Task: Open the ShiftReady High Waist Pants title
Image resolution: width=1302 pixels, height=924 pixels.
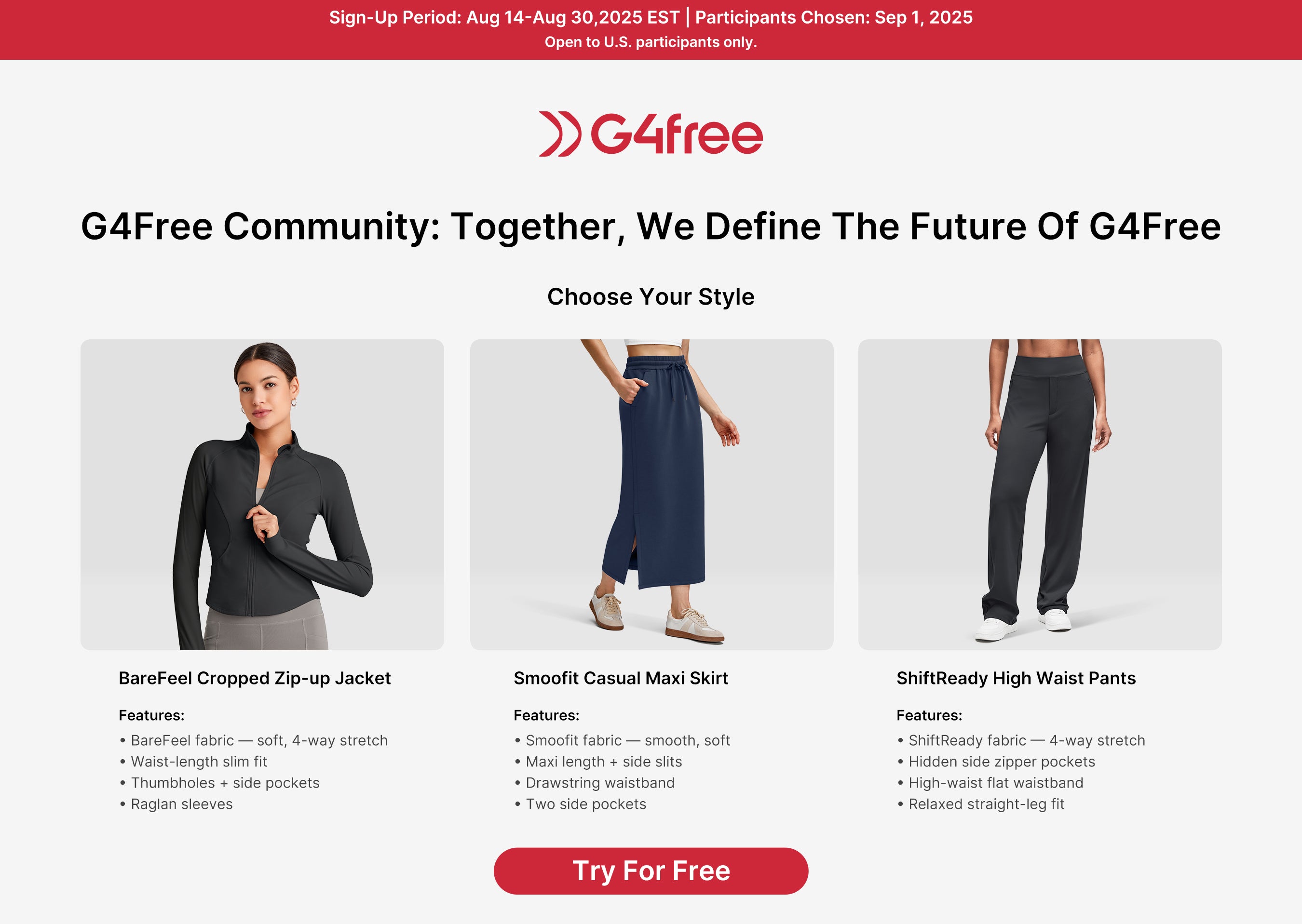Action: tap(1016, 678)
